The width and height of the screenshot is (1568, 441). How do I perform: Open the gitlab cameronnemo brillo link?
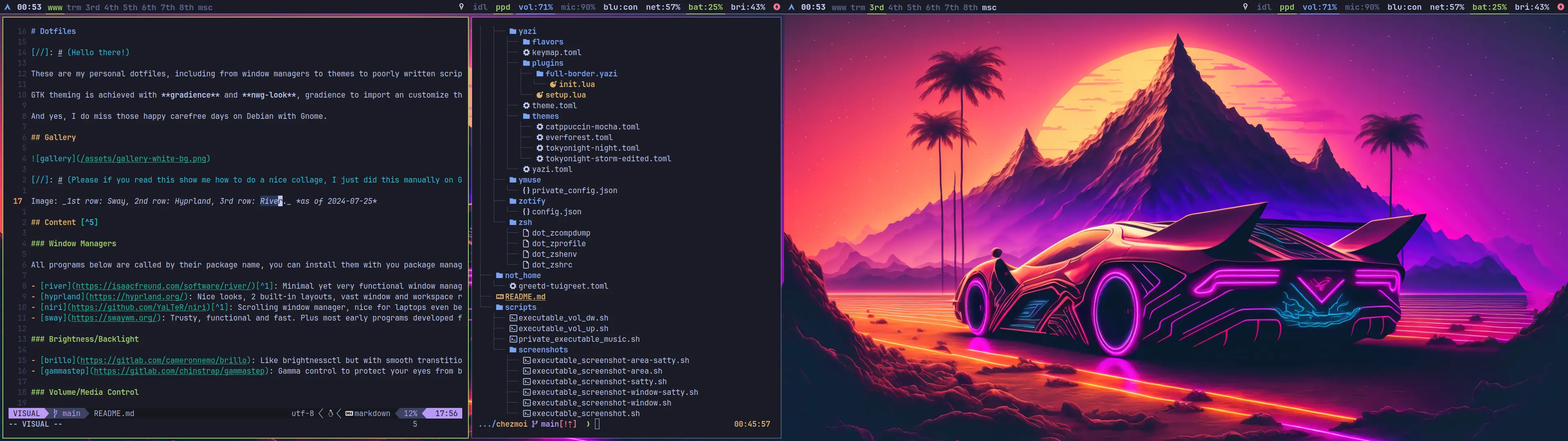coord(164,361)
